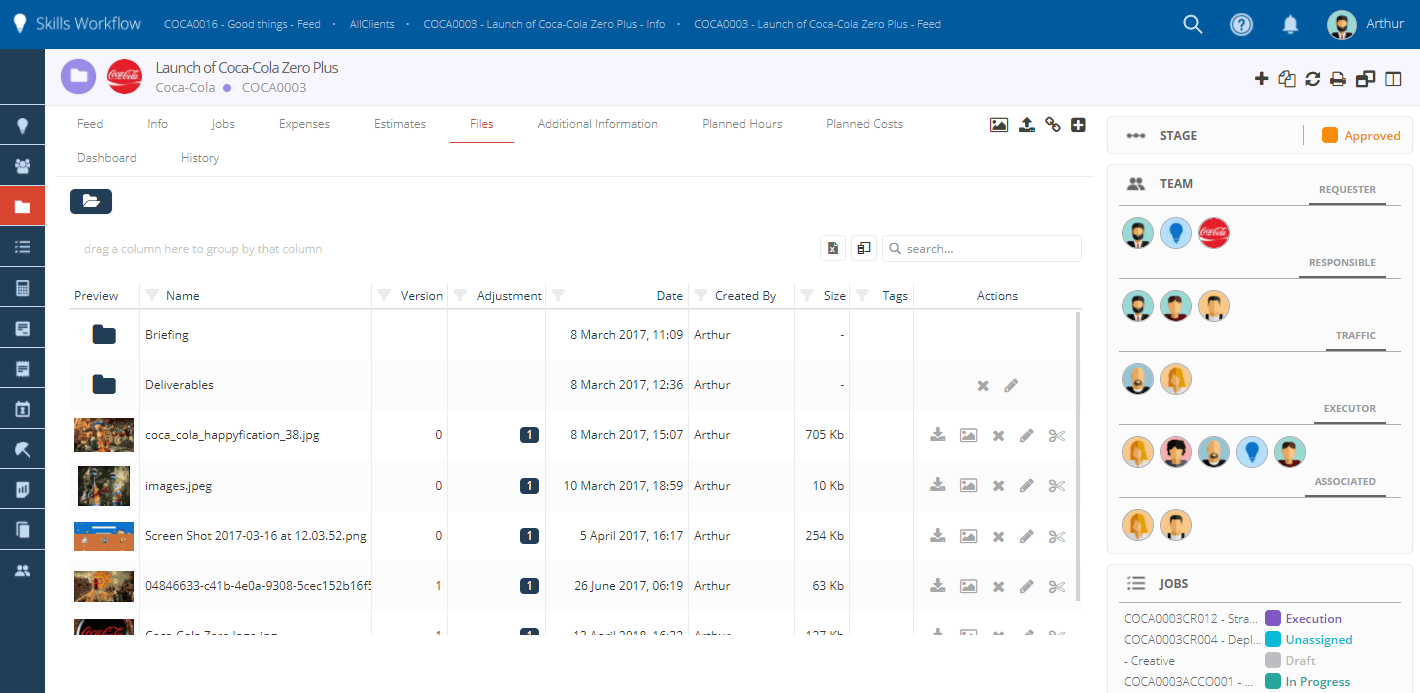1420x693 pixels.
Task: Open the Briefing folder
Action: pyautogui.click(x=167, y=335)
